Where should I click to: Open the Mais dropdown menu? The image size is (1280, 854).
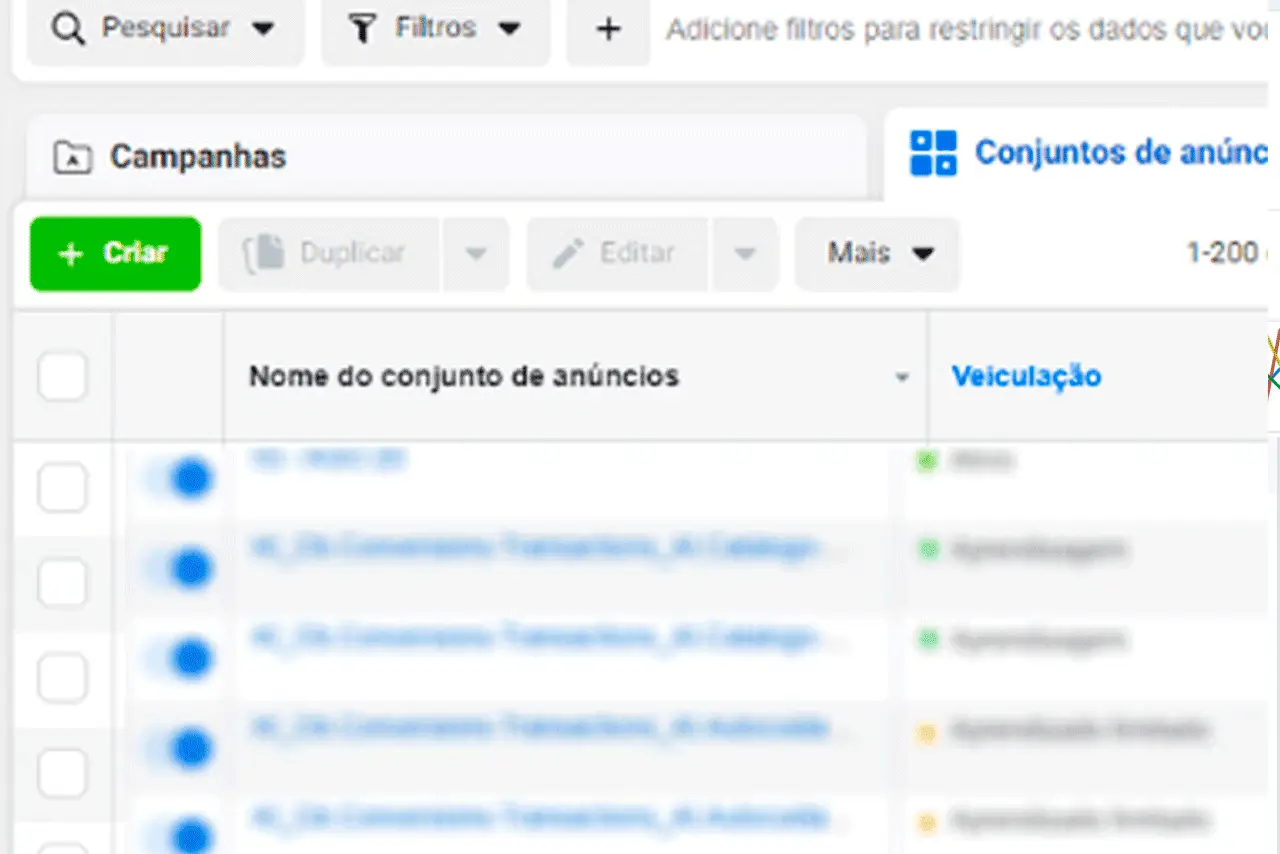[x=877, y=254]
